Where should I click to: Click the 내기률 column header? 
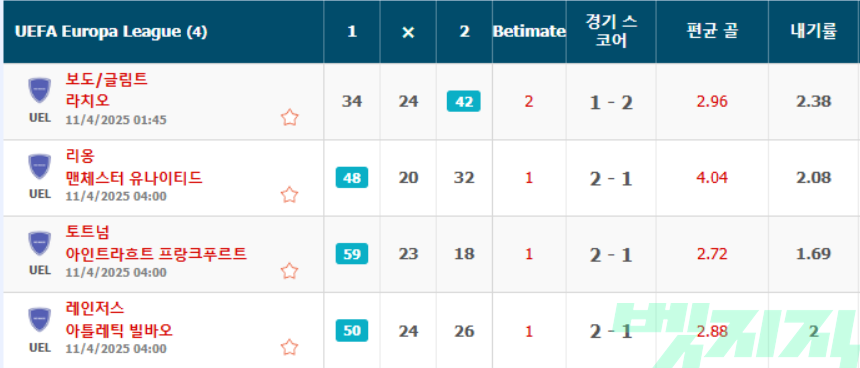(x=814, y=32)
